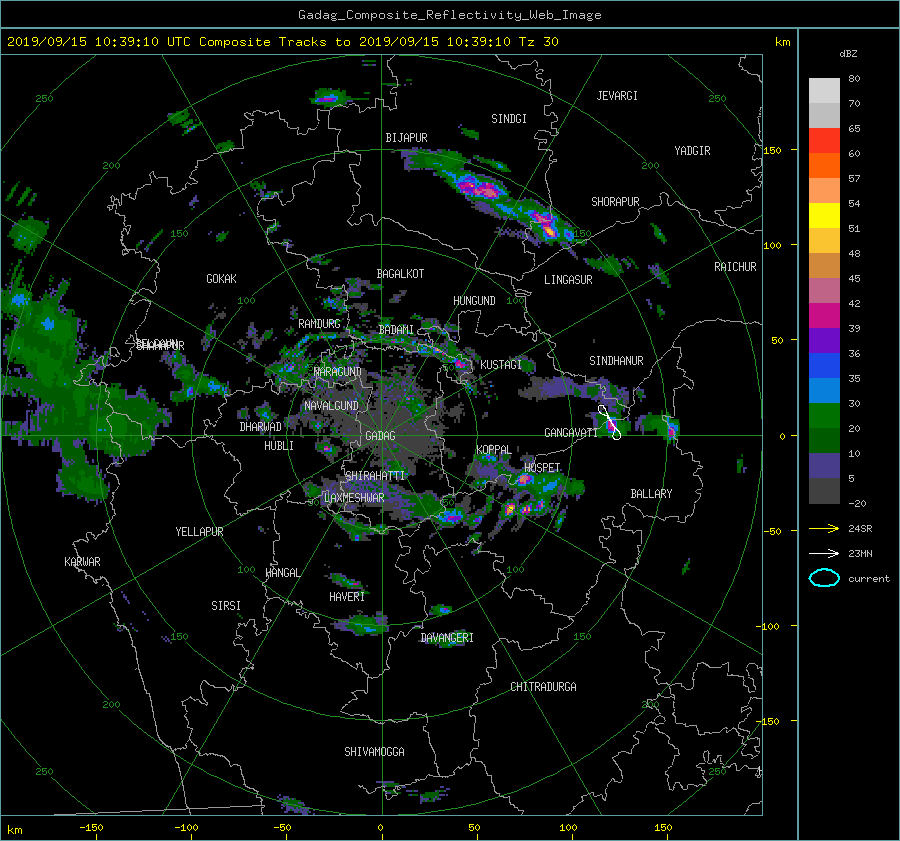
Task: Click the SIRSI label
Action: click(226, 606)
